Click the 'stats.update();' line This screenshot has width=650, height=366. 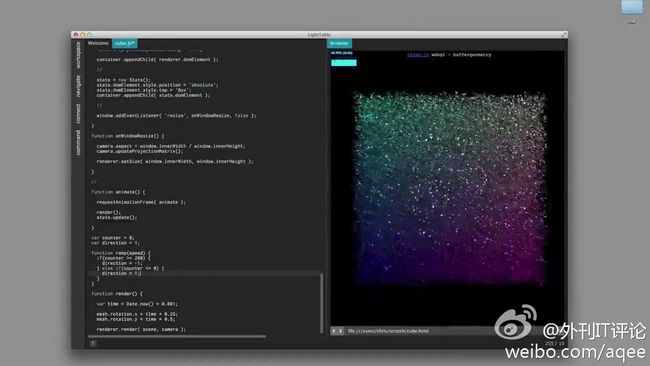tap(116, 217)
